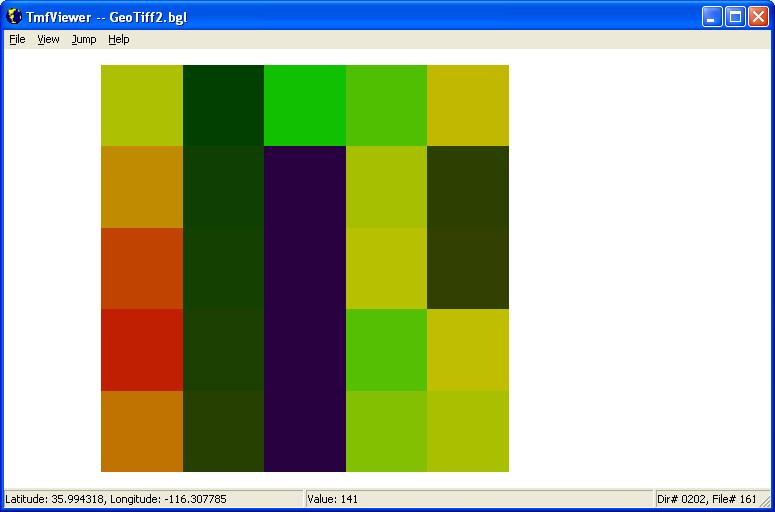The image size is (775, 512).
Task: Click the lime green cell in the bottom row
Action: pos(386,431)
